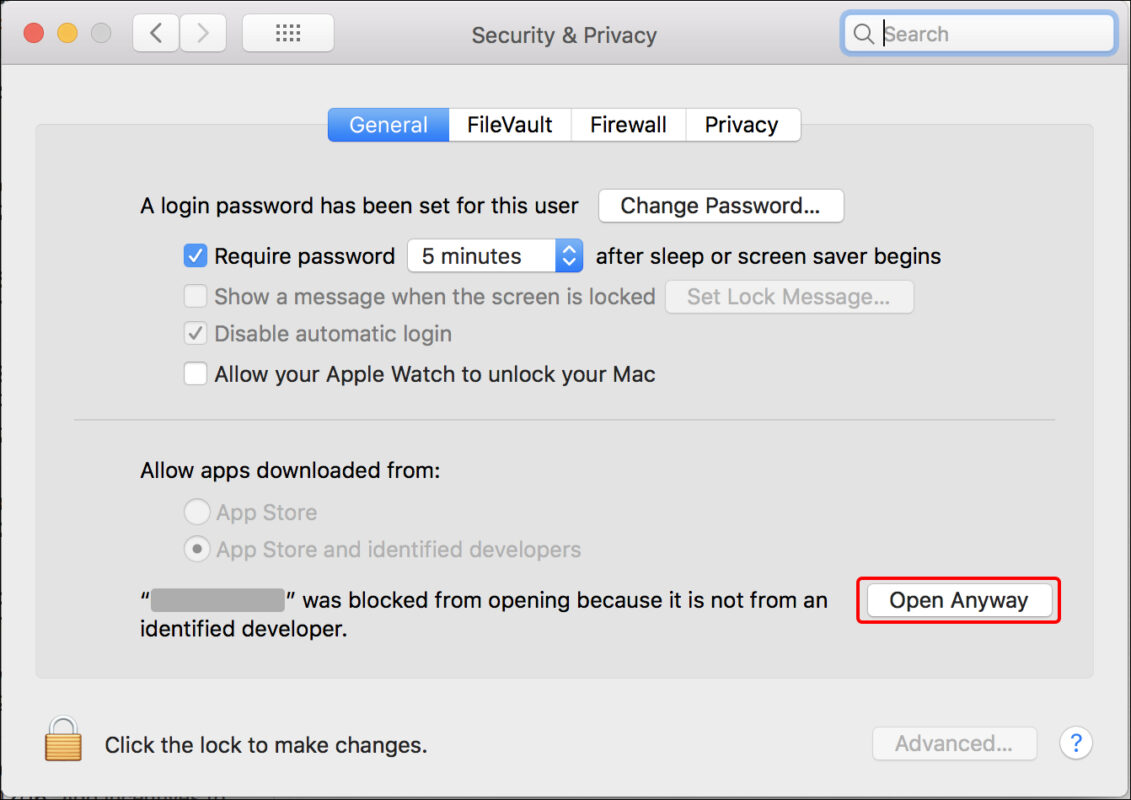The width and height of the screenshot is (1131, 800).
Task: Select the App Store radio button
Action: (197, 513)
